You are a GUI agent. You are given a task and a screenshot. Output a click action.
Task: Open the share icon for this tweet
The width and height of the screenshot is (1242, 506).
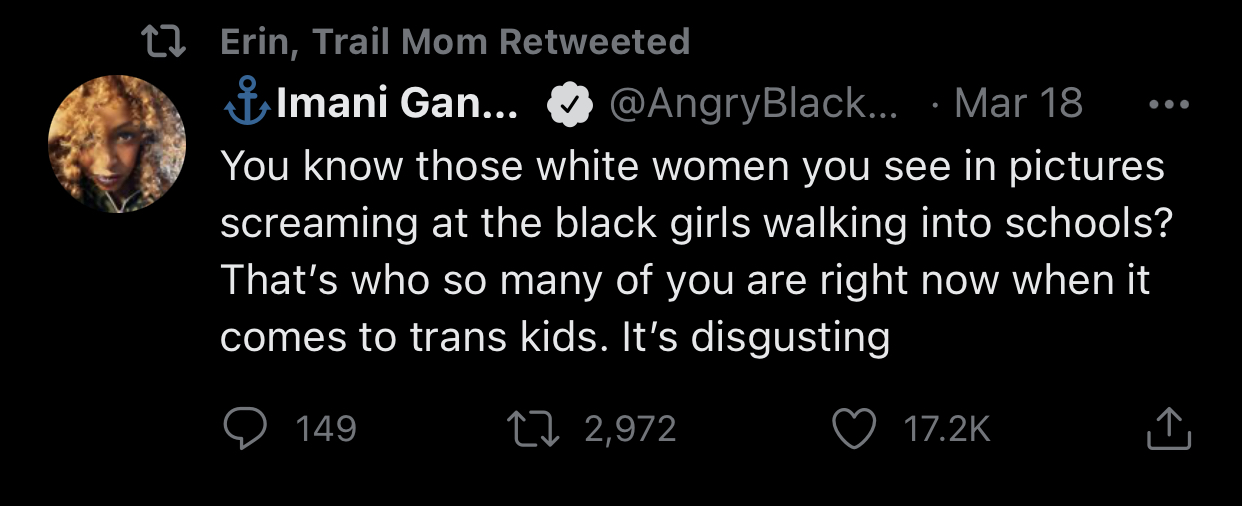[x=1168, y=429]
